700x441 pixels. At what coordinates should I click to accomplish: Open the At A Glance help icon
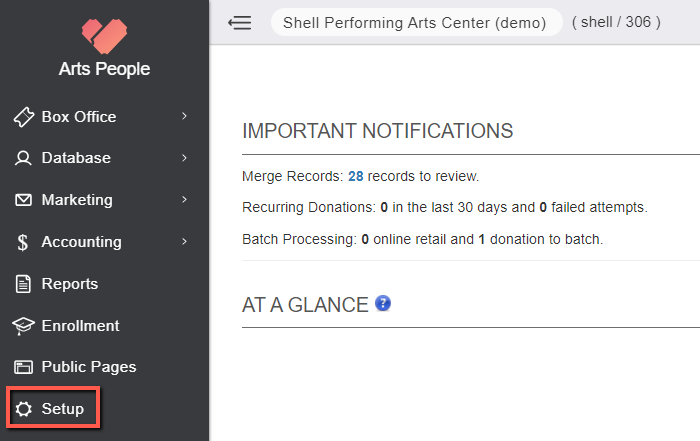383,304
